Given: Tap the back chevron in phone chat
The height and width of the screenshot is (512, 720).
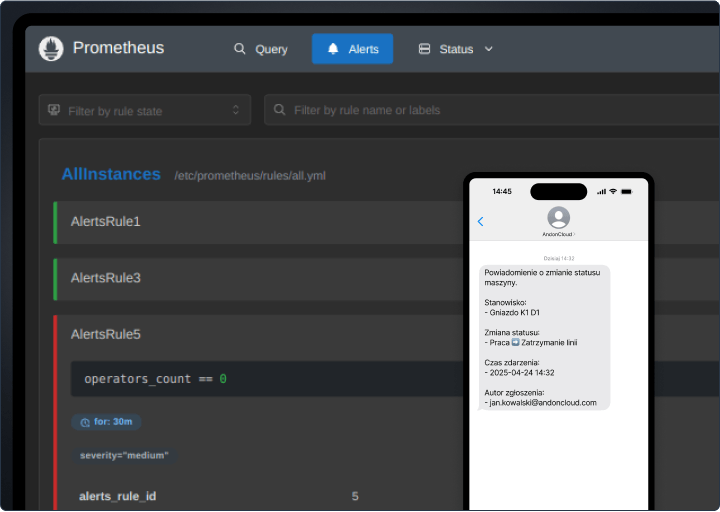Looking at the screenshot, I should click(x=481, y=221).
